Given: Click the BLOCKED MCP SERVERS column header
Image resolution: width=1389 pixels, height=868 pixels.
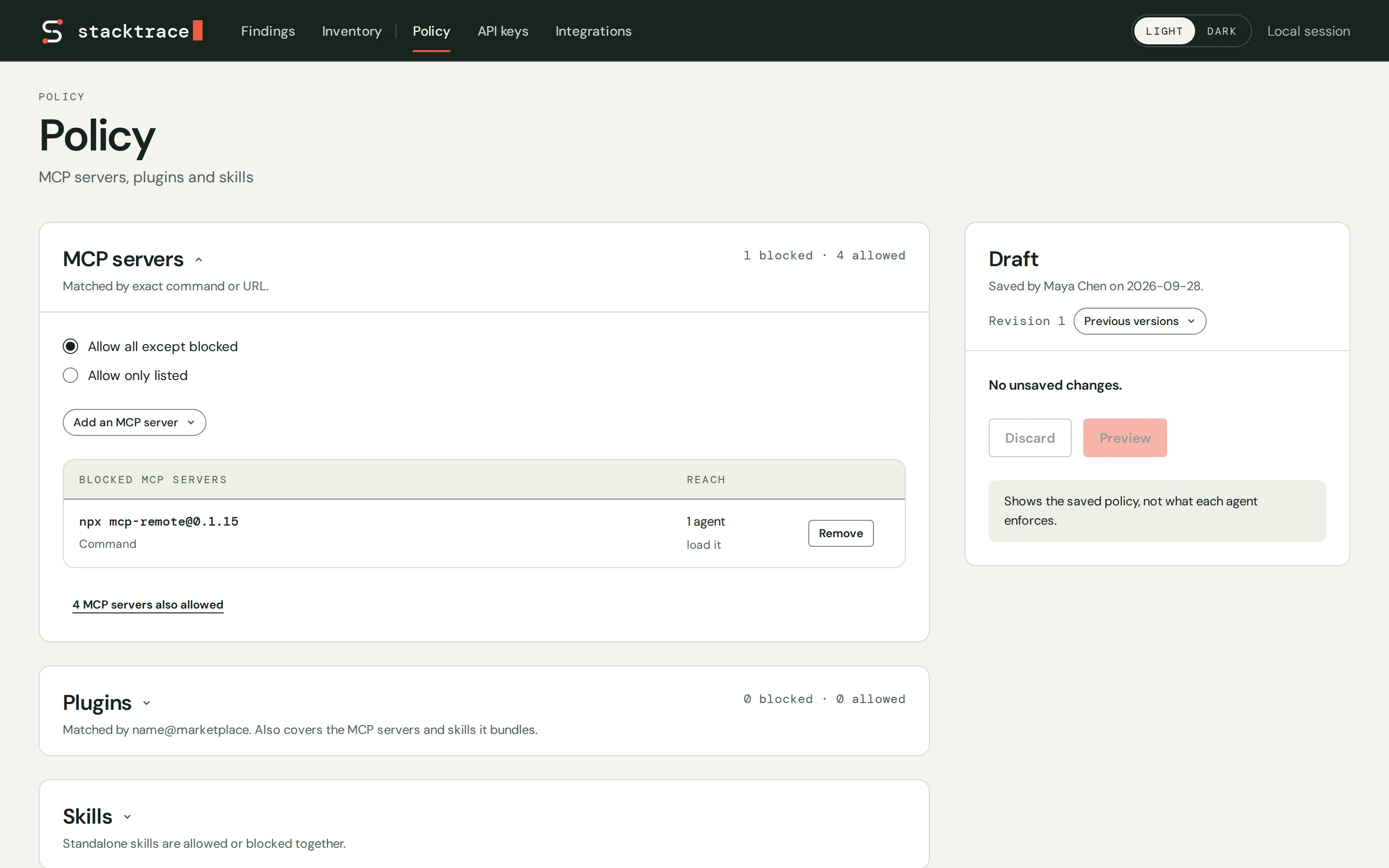Looking at the screenshot, I should coord(153,479).
